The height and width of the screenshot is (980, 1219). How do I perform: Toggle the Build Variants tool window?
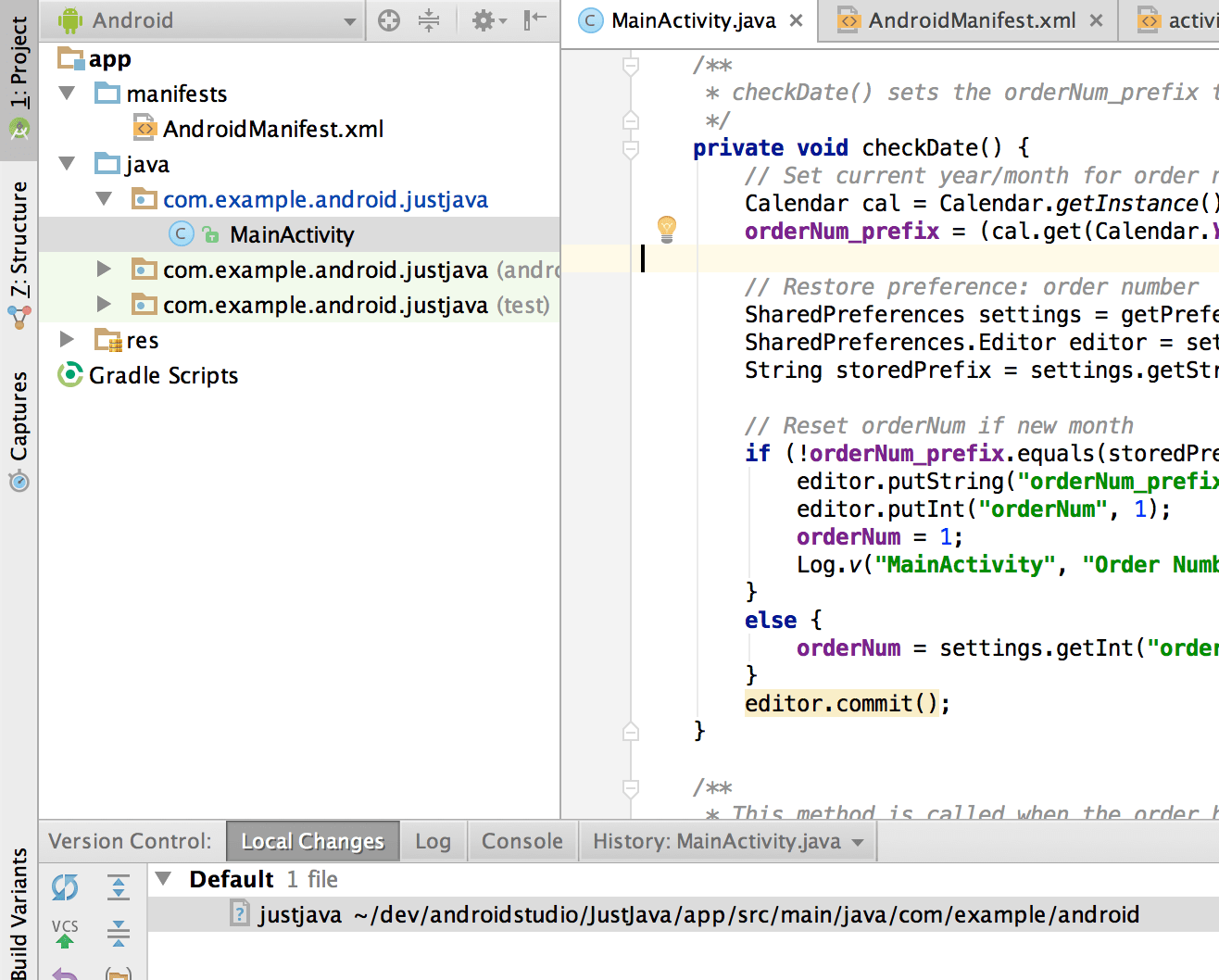pos(19,912)
